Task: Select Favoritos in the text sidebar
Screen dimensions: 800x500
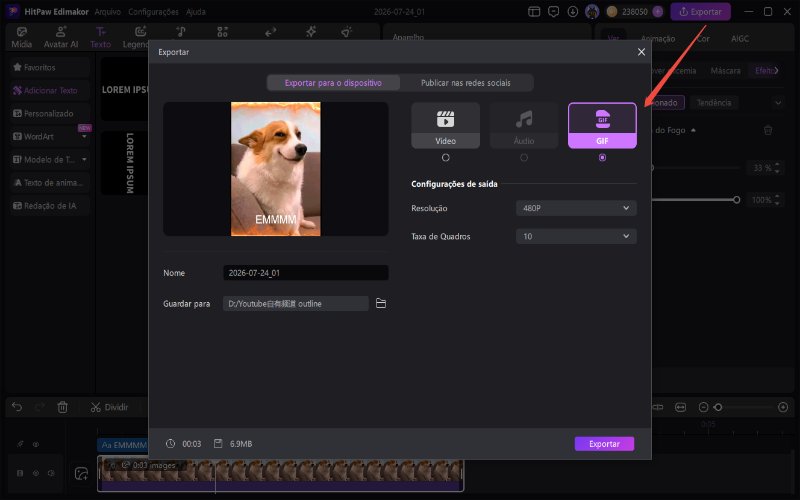Action: click(x=49, y=67)
